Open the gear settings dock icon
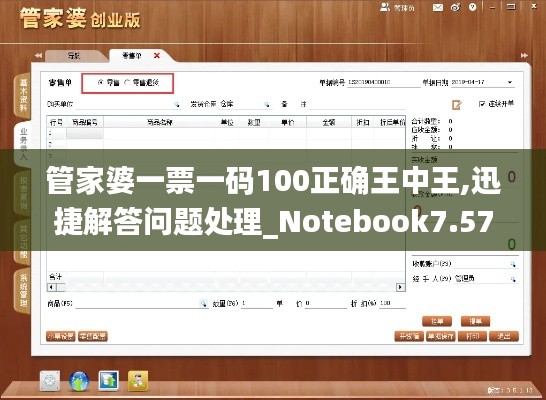 click(50, 381)
